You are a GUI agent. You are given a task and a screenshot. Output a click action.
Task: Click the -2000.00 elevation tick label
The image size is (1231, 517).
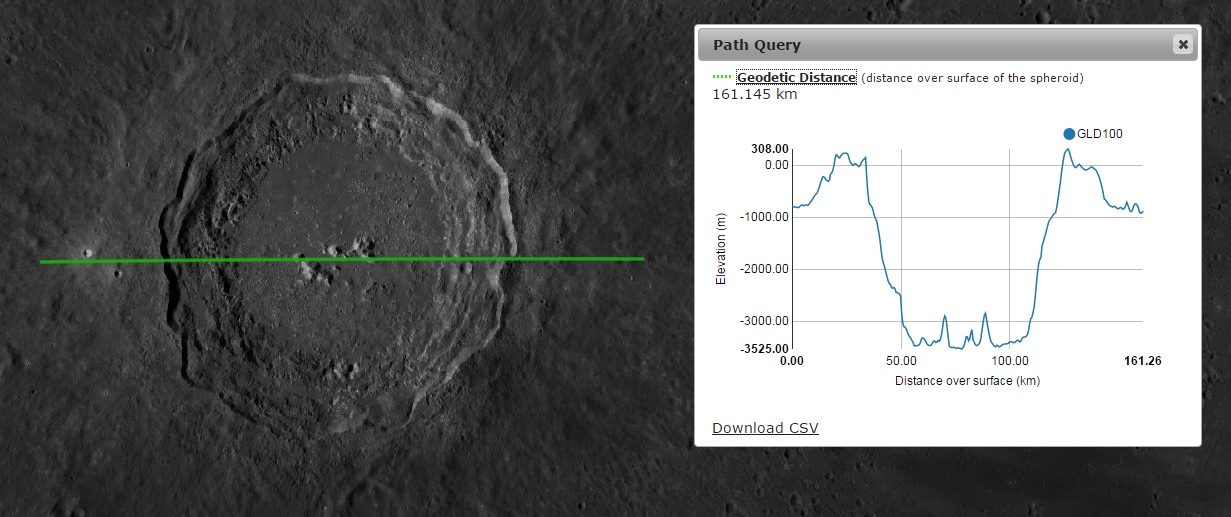(x=764, y=269)
